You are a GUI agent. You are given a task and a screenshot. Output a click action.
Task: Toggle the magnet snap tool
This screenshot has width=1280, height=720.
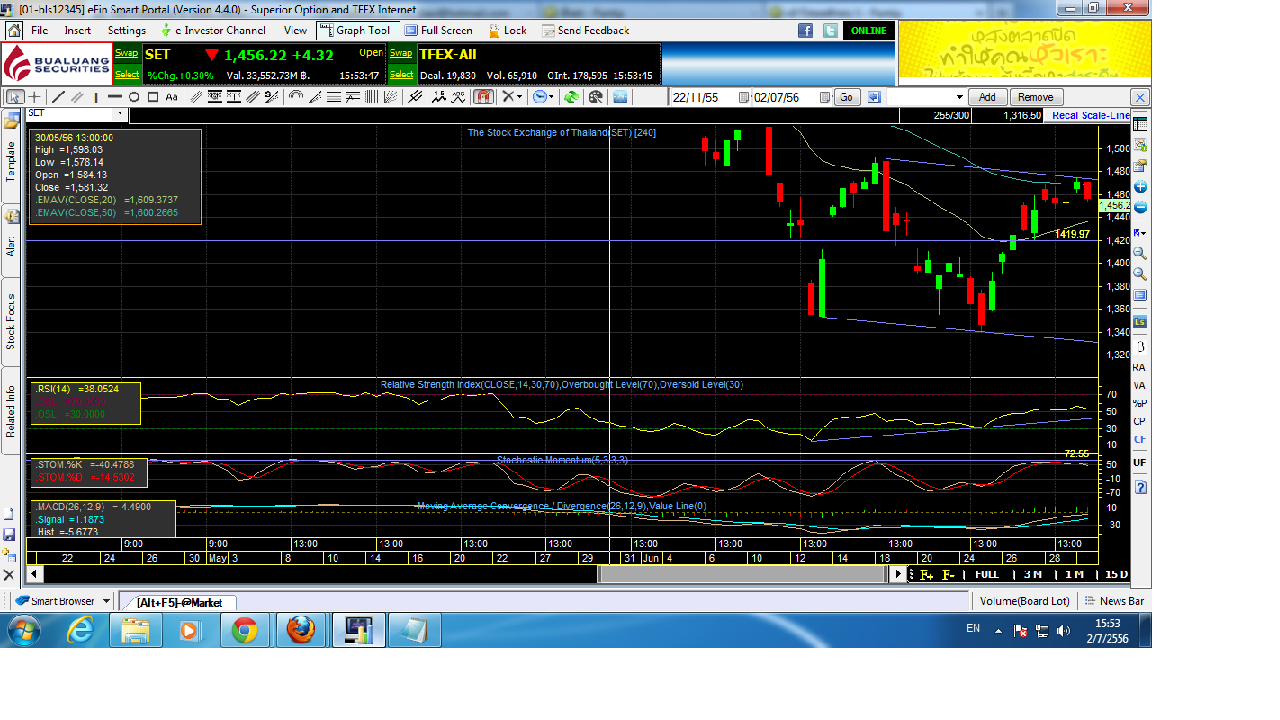(484, 97)
